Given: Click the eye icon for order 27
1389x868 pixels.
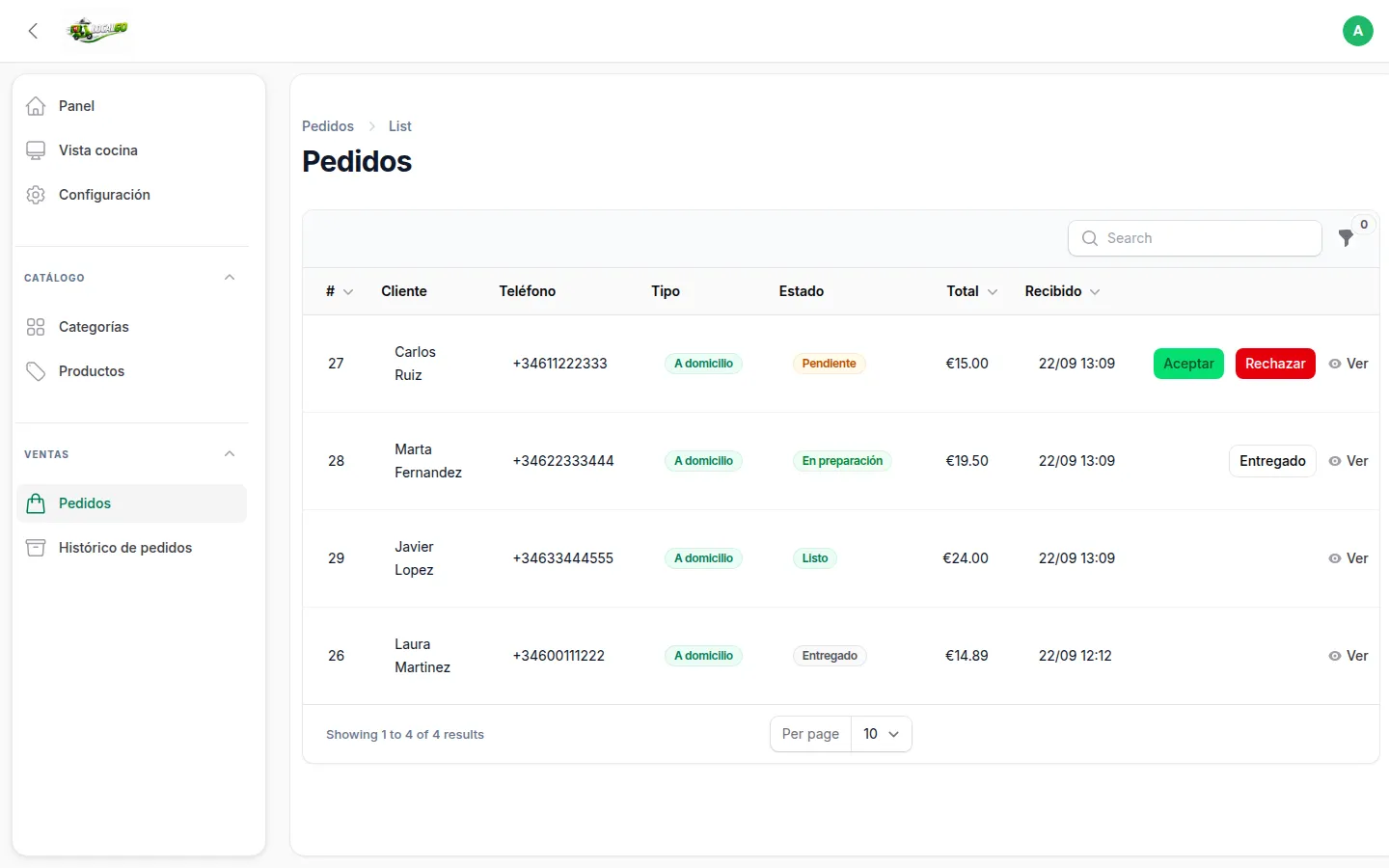Looking at the screenshot, I should click(x=1335, y=364).
